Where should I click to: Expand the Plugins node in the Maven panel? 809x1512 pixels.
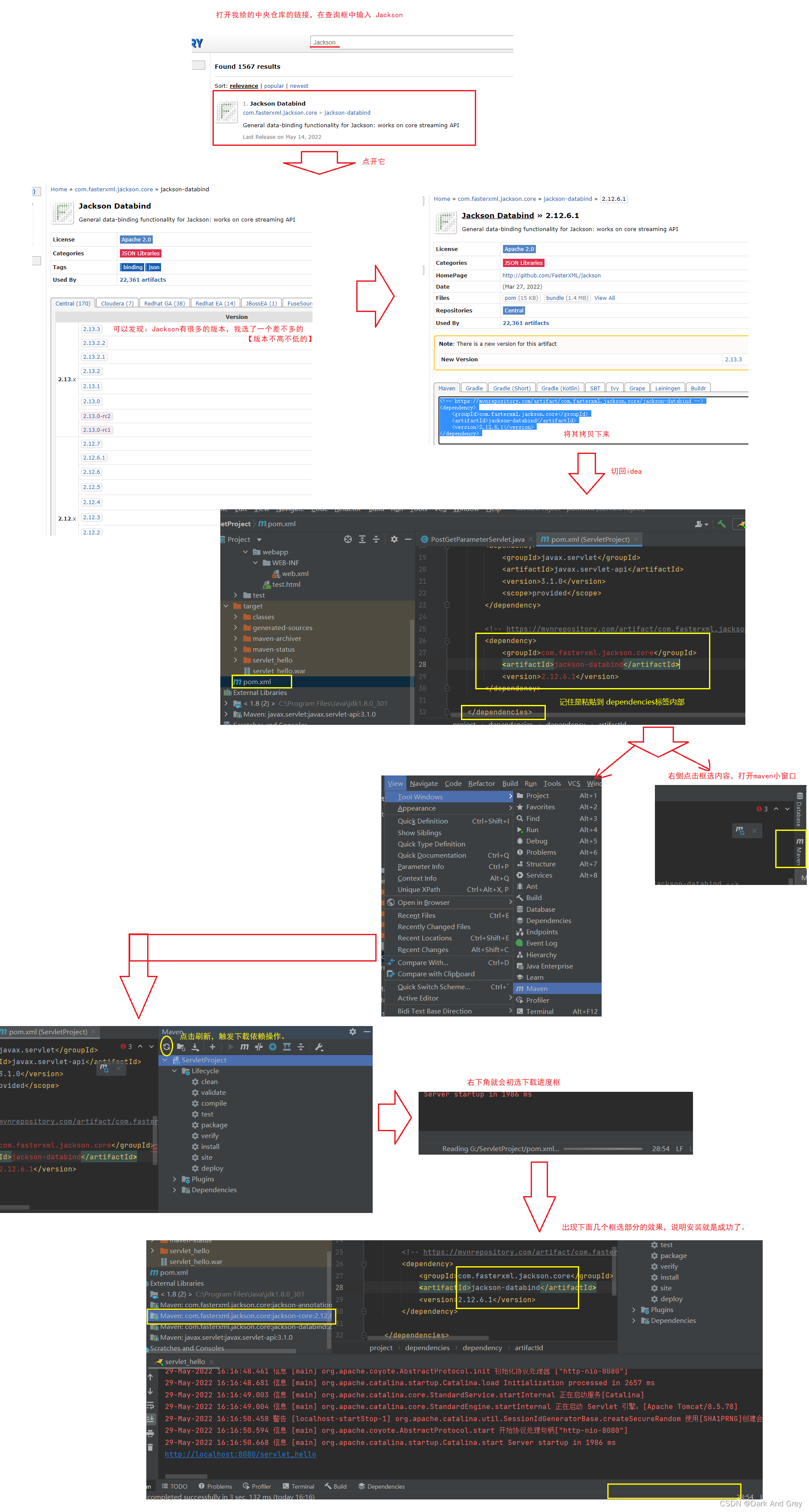[174, 1179]
